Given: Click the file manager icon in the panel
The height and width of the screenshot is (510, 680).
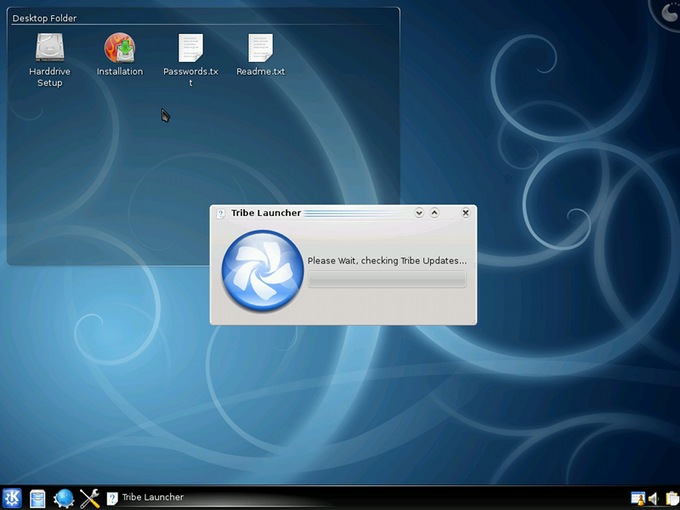Looking at the screenshot, I should 38,498.
